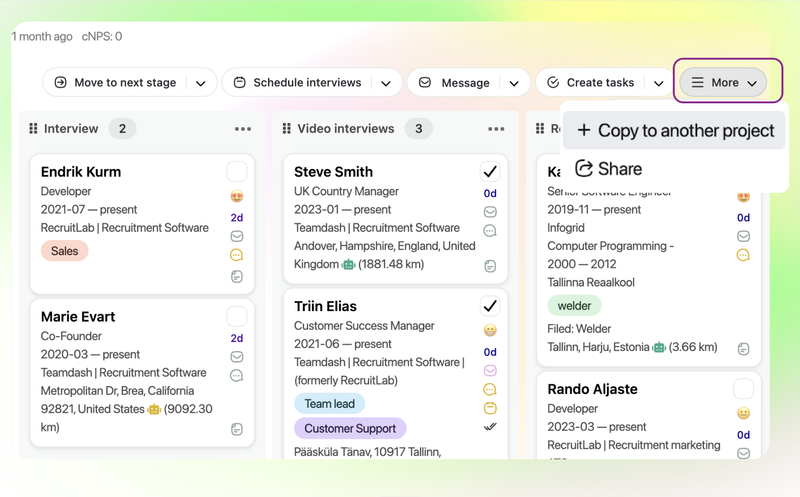Viewport: 800px width, 497px height.
Task: Select Share in the More menu
Action: (x=609, y=169)
